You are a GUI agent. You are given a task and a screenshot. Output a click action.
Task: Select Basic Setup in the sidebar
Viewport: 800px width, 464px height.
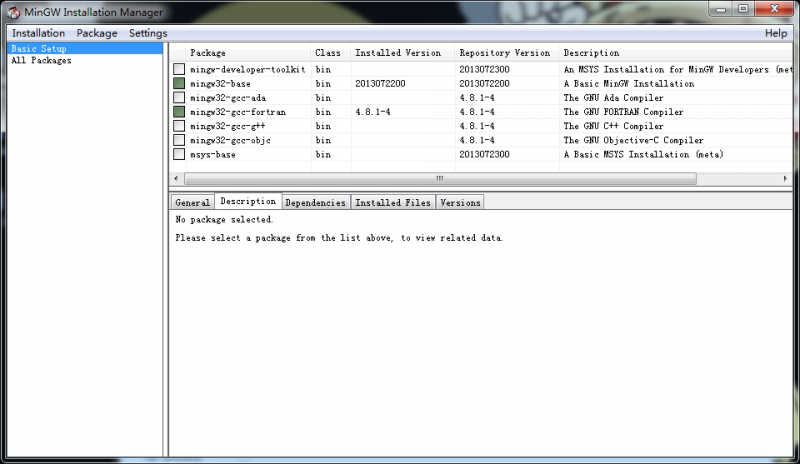[85, 48]
